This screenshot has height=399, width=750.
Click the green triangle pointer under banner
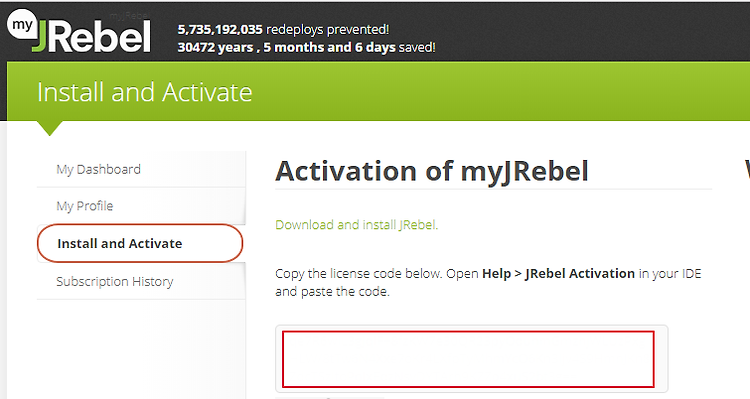pos(49,128)
